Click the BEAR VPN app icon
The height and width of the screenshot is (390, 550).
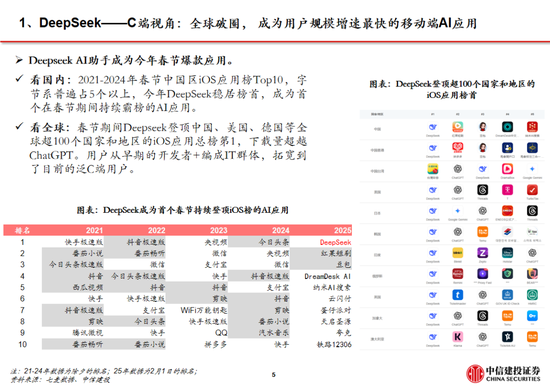coord(532,274)
